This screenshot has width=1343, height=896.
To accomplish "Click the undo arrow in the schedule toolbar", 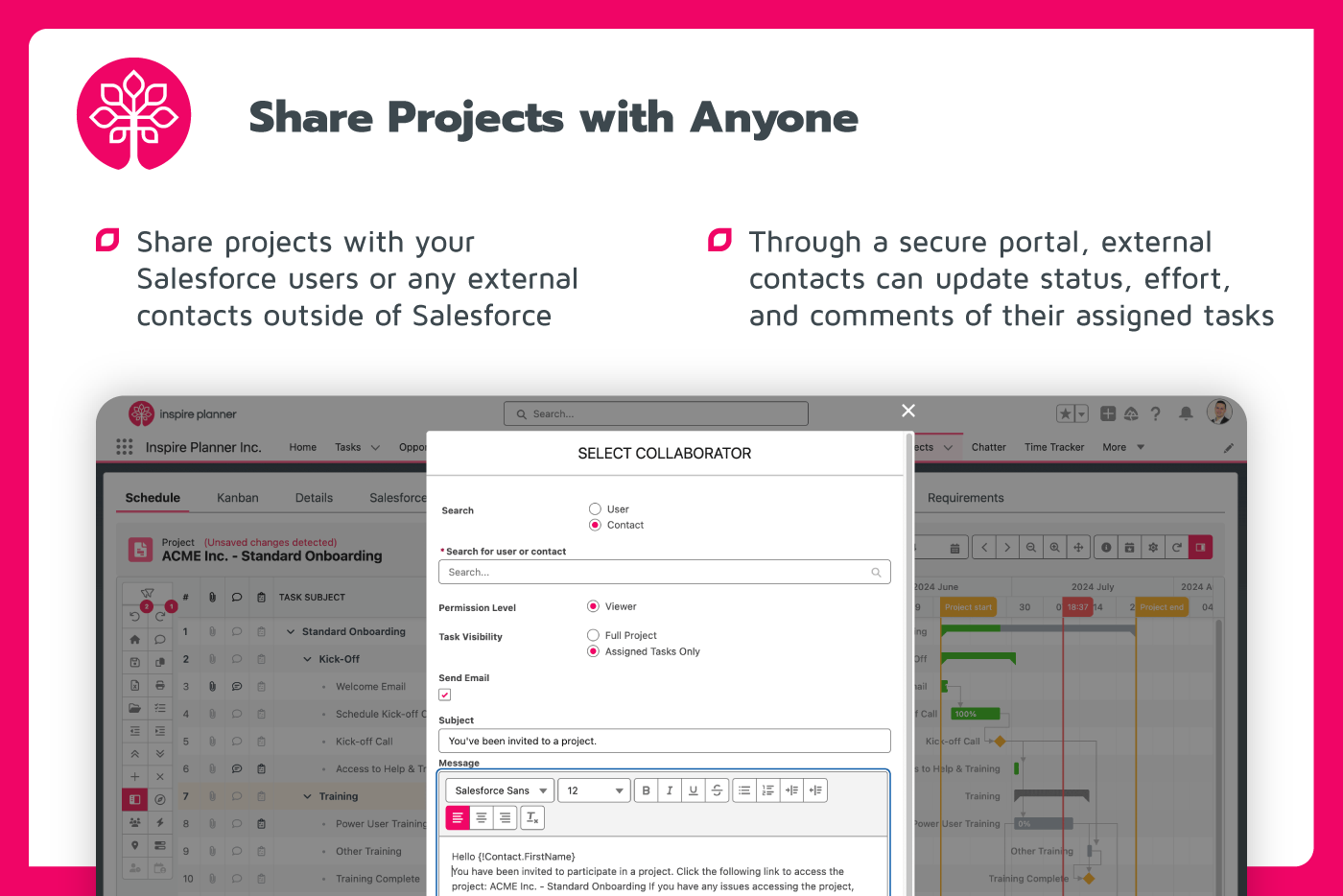I will 135,617.
